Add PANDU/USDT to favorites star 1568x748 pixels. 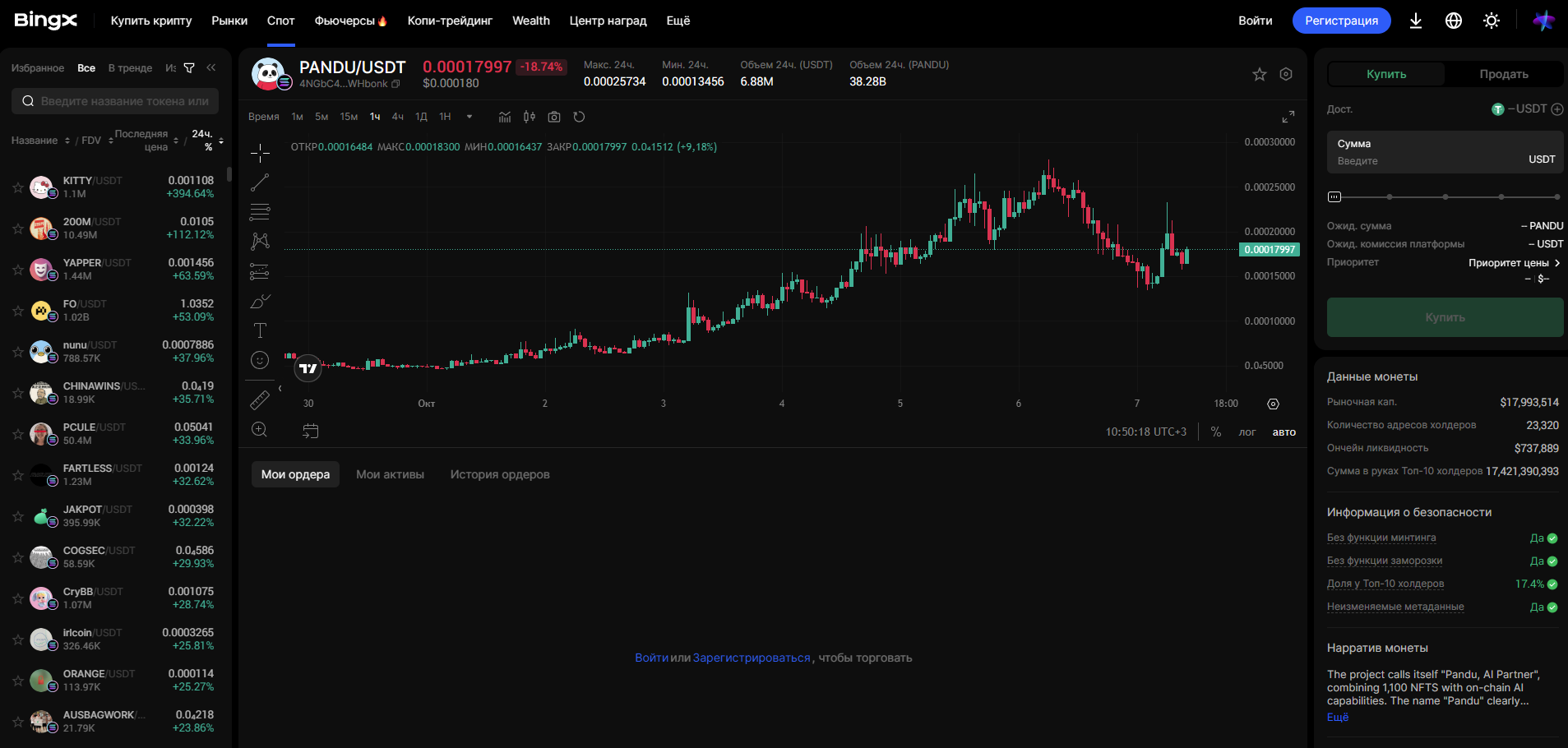point(1259,75)
